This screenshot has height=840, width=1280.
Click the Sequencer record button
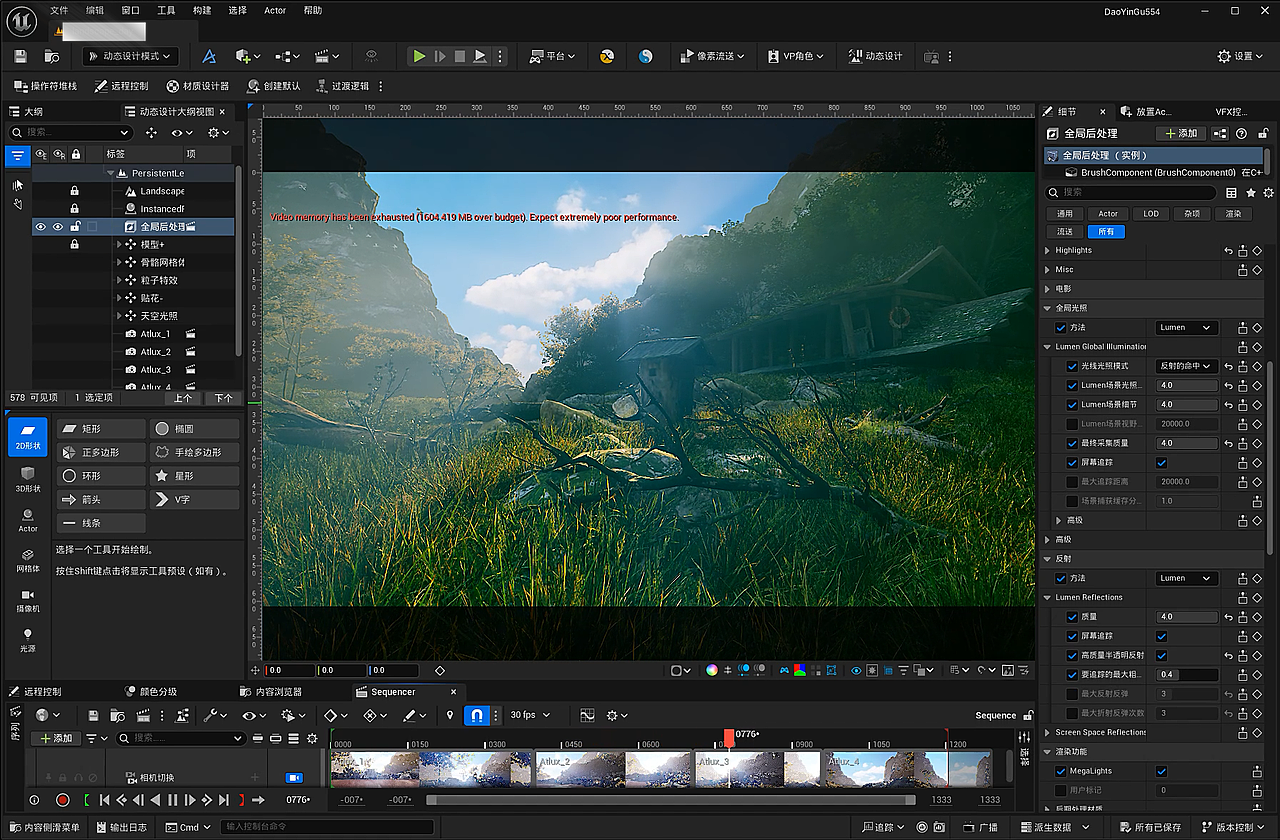click(x=62, y=800)
